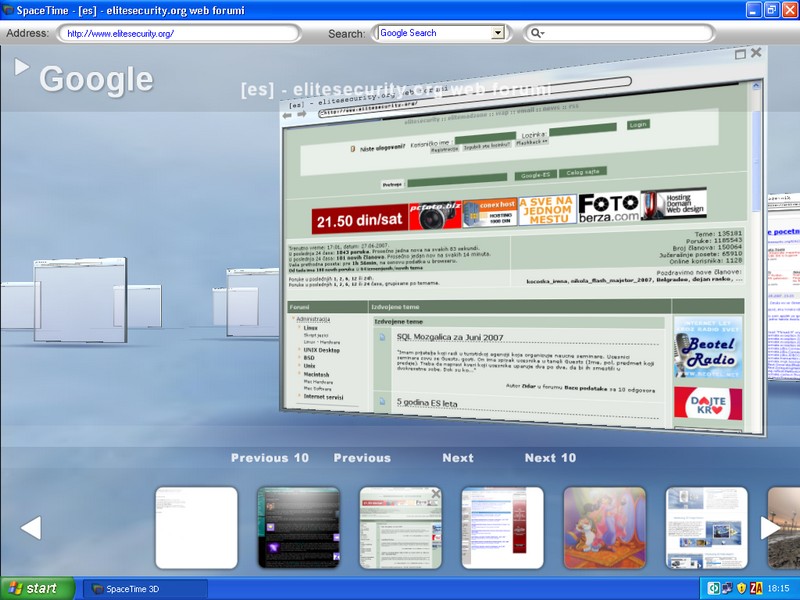Click the top Address field with elitesecurity URL
The width and height of the screenshot is (800, 600).
coord(179,34)
